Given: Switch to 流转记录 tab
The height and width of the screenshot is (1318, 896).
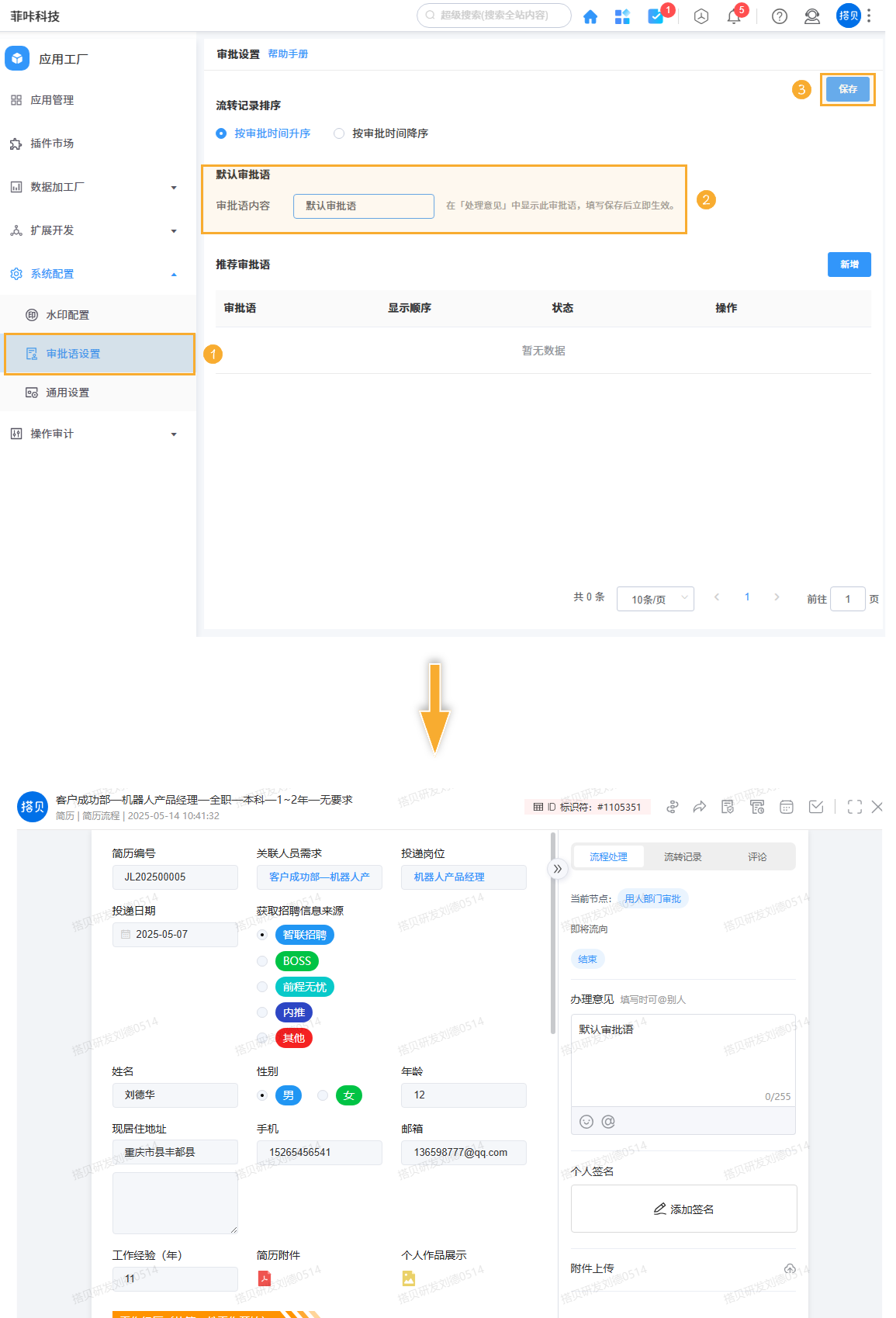Looking at the screenshot, I should coord(683,856).
